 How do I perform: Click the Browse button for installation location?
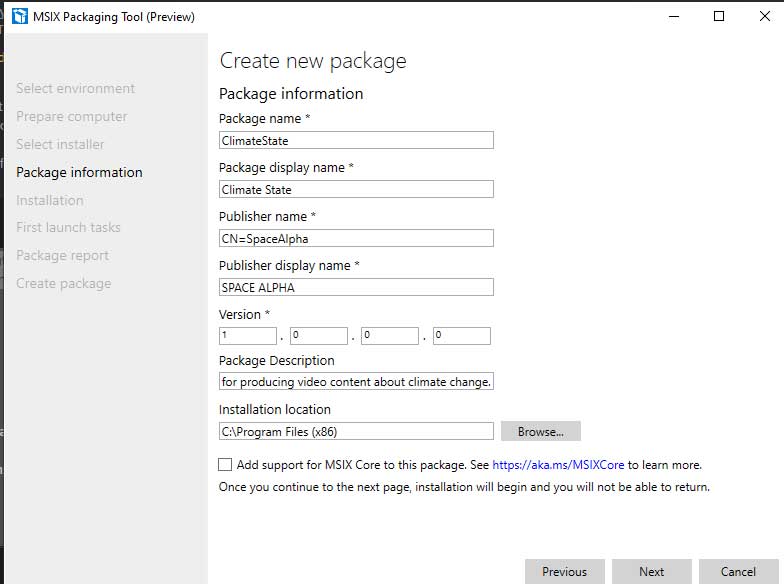[x=540, y=432]
